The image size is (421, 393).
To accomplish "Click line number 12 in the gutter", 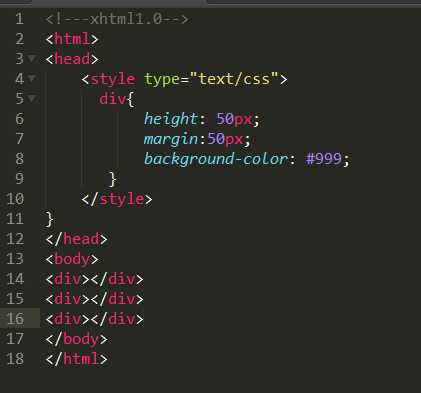I will (x=15, y=239).
